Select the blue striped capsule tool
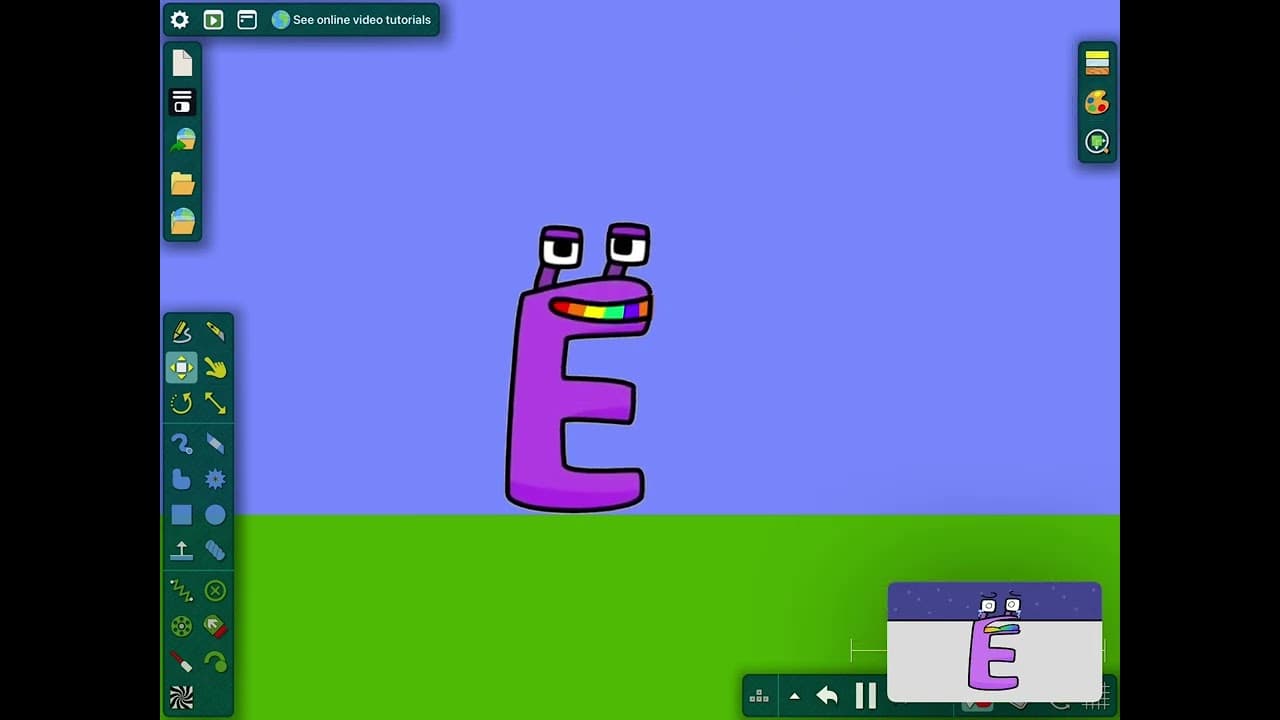Screen dimensions: 1280x720 point(215,550)
